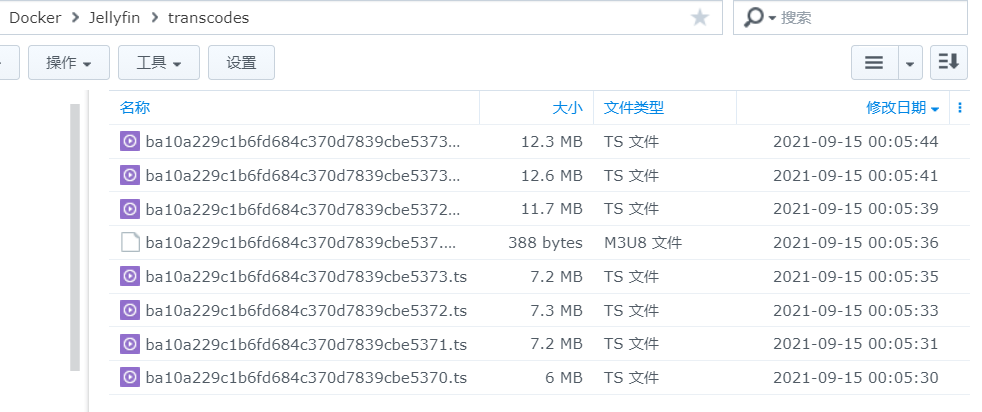This screenshot has width=982, height=412.
Task: Click 设置 button
Action: tap(241, 63)
